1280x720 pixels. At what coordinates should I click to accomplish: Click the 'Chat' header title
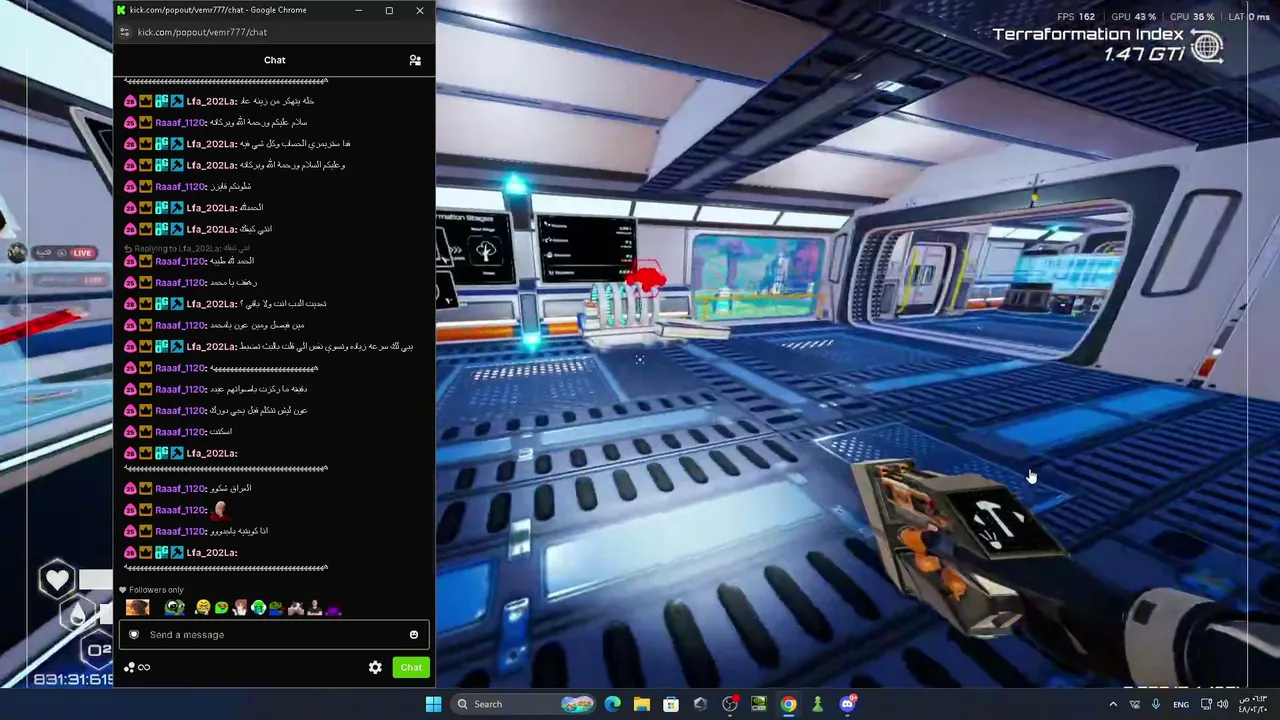(x=274, y=60)
